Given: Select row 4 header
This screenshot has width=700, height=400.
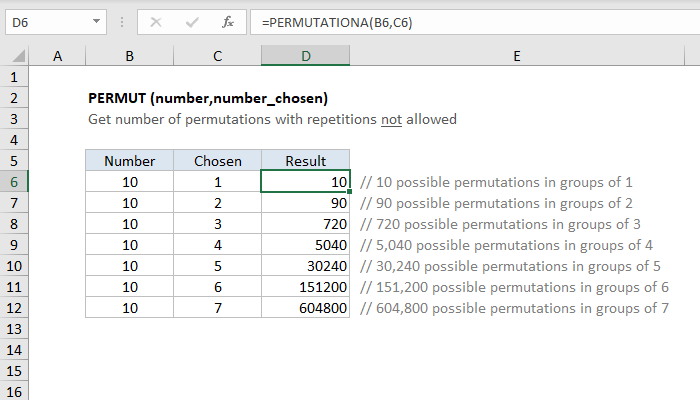Looking at the screenshot, I should pos(14,140).
